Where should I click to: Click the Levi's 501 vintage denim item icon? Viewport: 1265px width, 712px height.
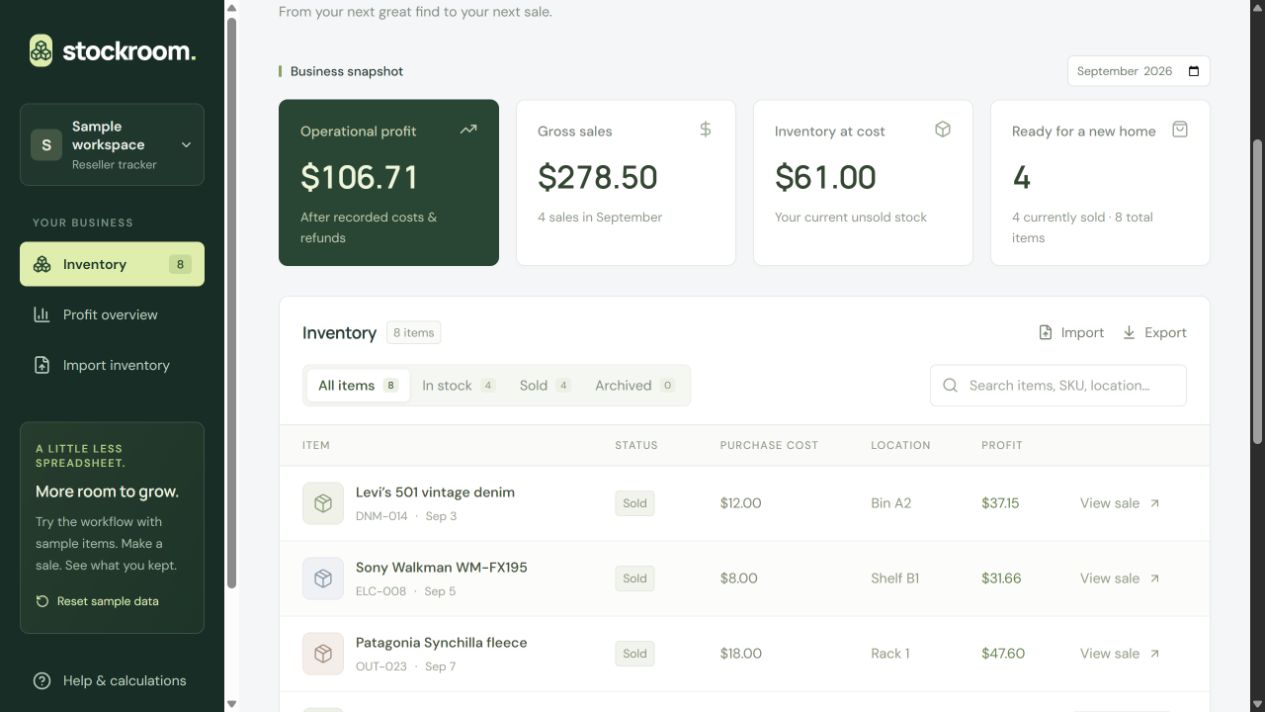click(x=323, y=503)
